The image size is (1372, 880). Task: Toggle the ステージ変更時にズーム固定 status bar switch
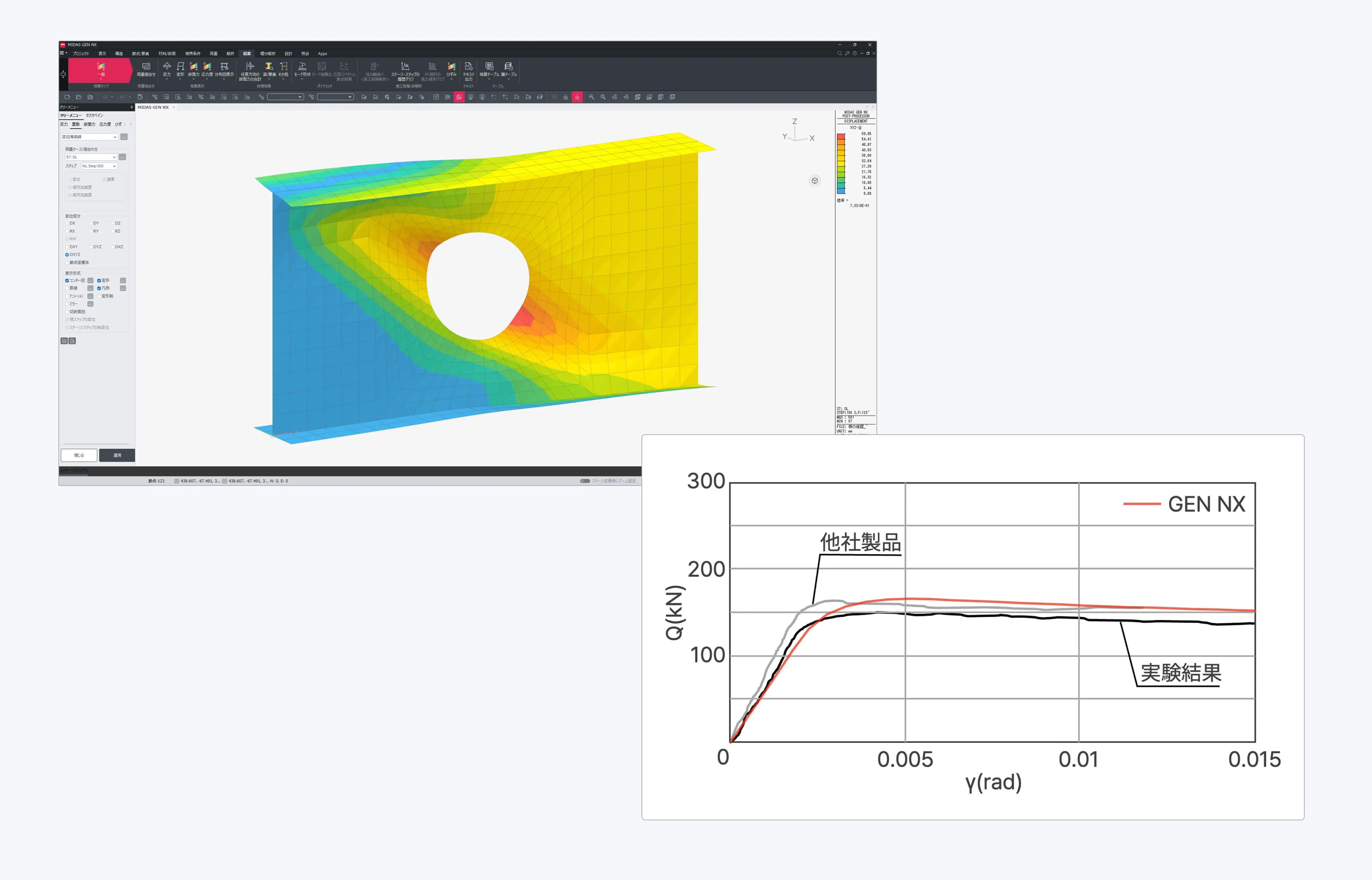coord(585,481)
